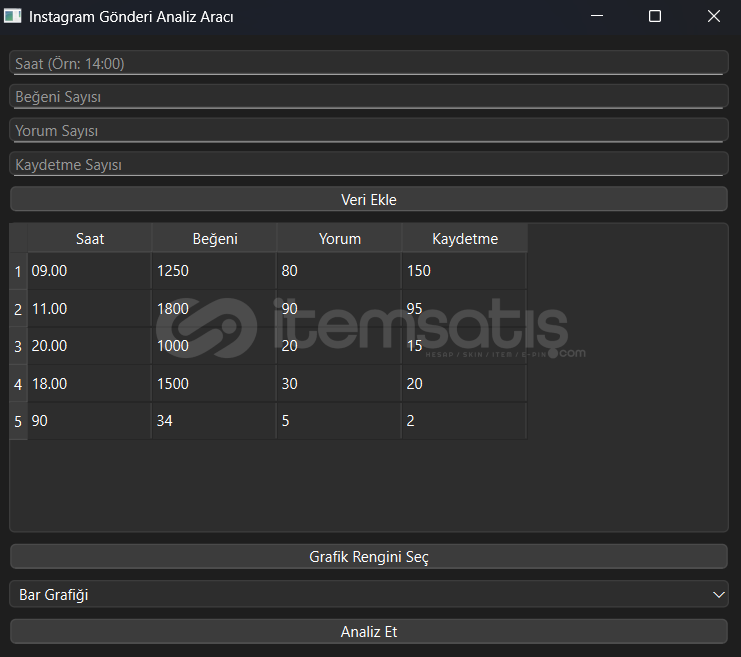Select the Yorum column header
The image size is (741, 657).
339,238
